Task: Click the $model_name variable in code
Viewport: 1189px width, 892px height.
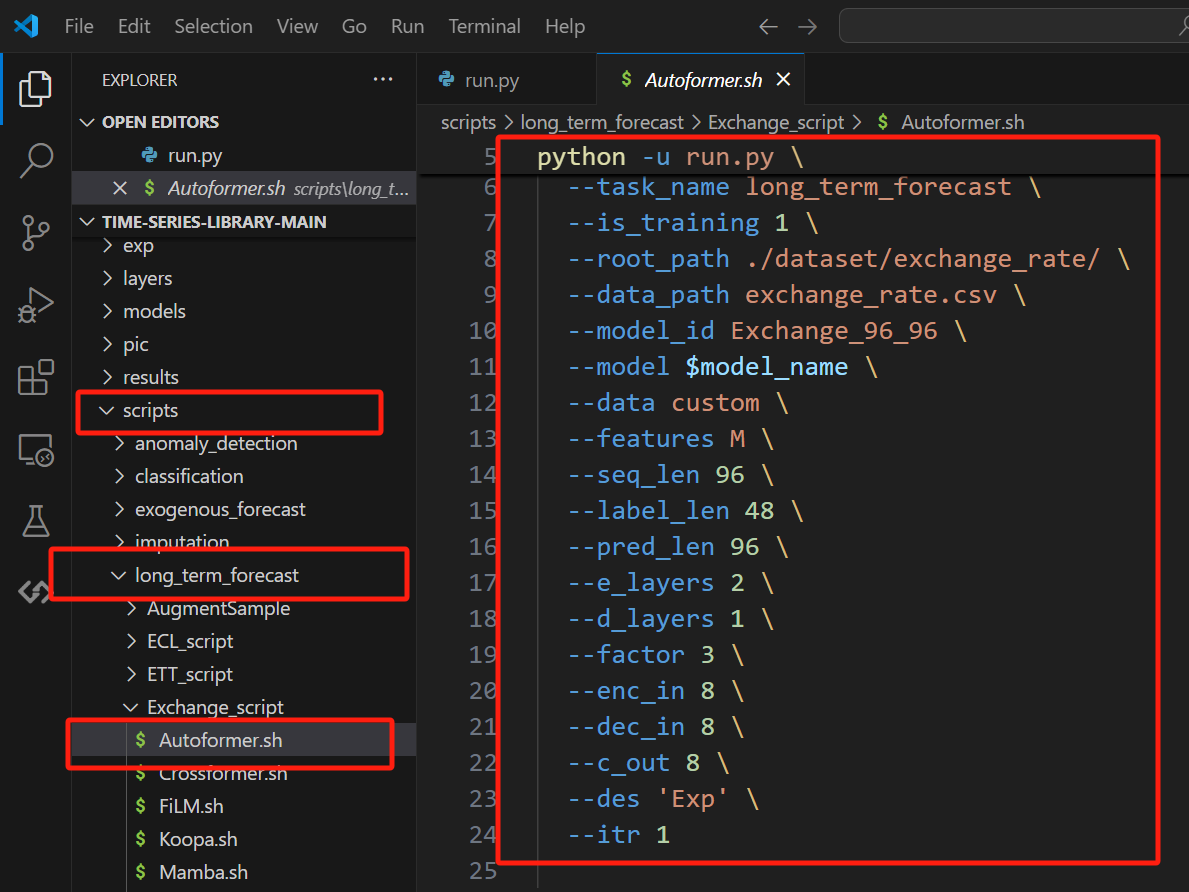Action: (x=766, y=366)
